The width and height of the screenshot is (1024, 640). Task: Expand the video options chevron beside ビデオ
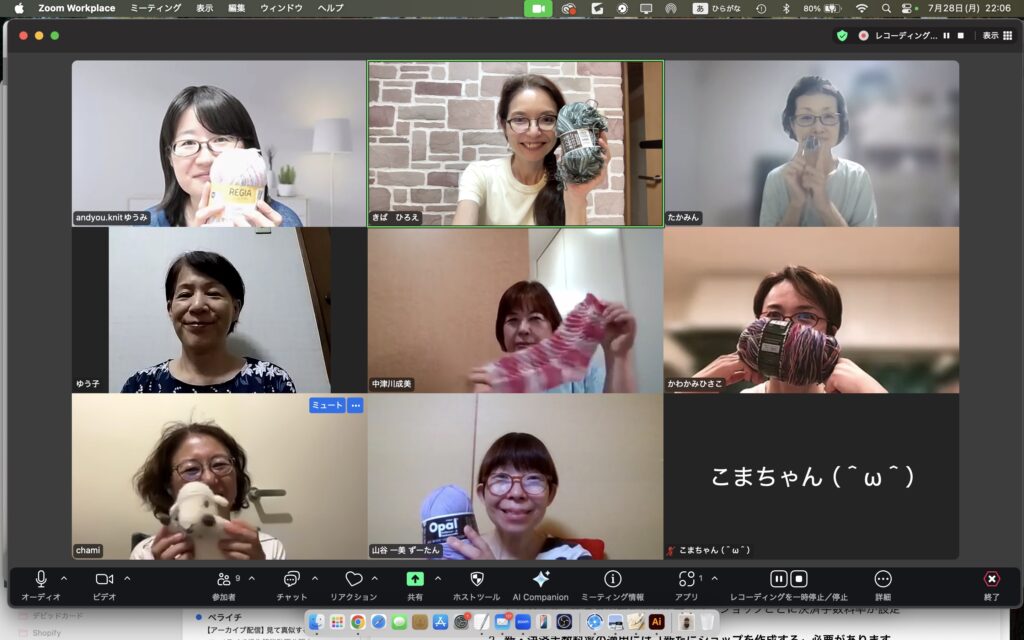coord(127,578)
